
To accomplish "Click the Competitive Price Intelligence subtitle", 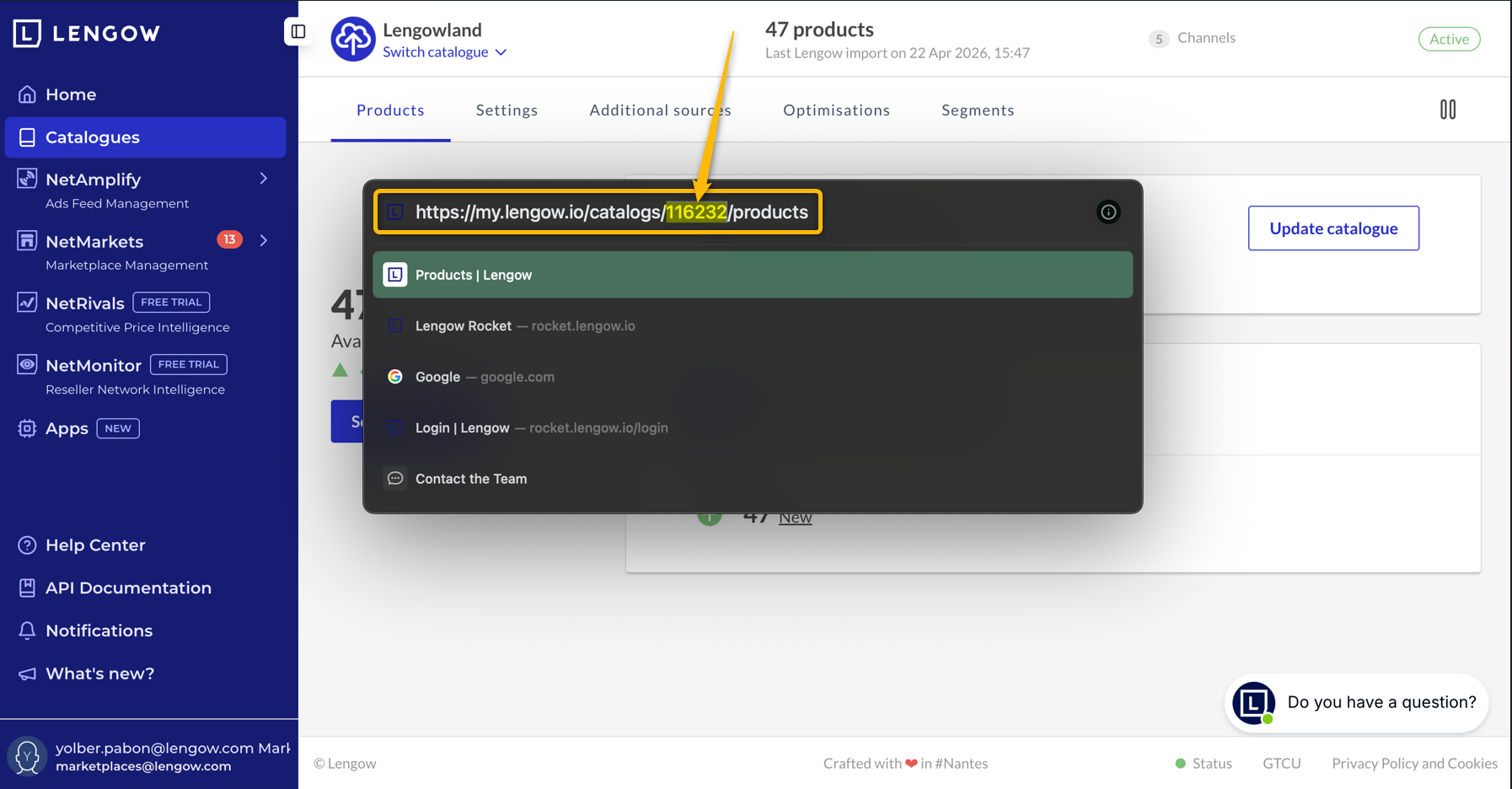I will click(x=137, y=328).
